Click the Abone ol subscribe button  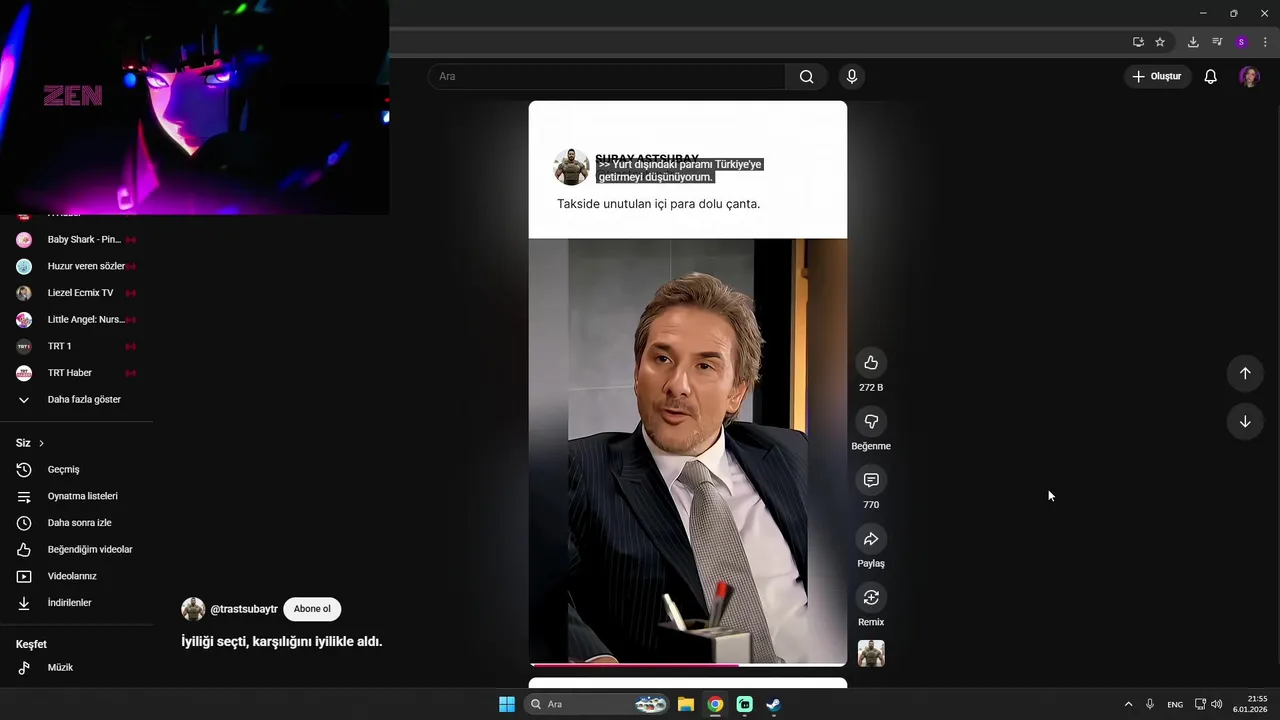(312, 609)
